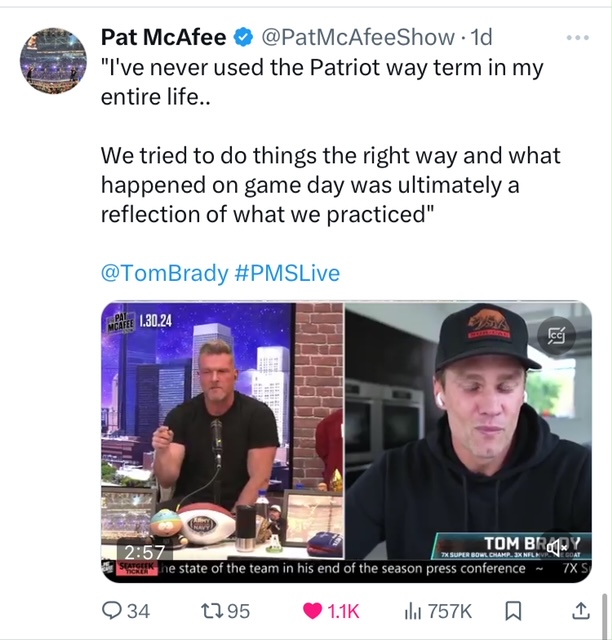The image size is (612, 640).
Task: Open the share upload icon
Action: click(x=581, y=611)
